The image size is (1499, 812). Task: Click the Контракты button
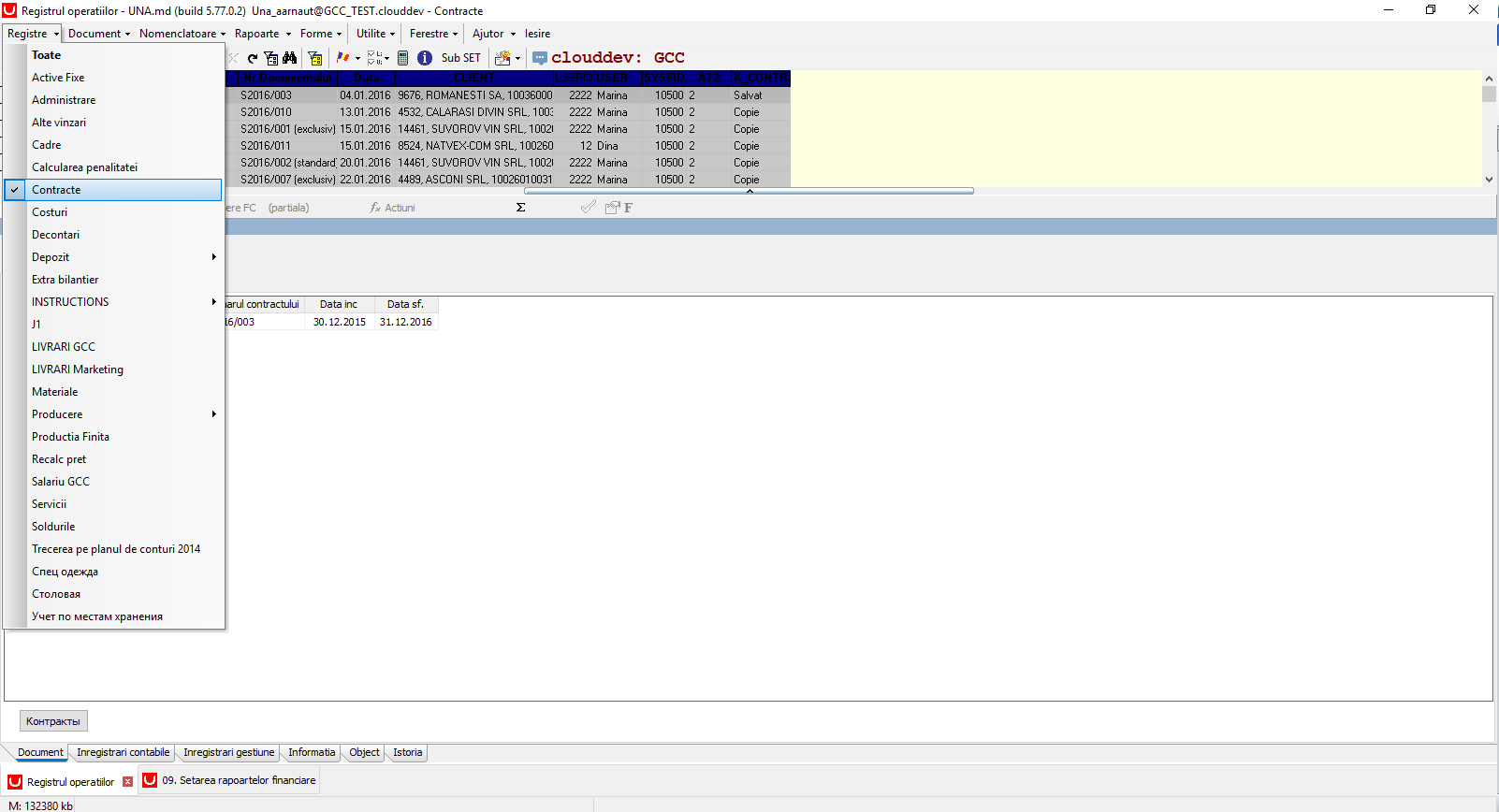click(x=53, y=721)
